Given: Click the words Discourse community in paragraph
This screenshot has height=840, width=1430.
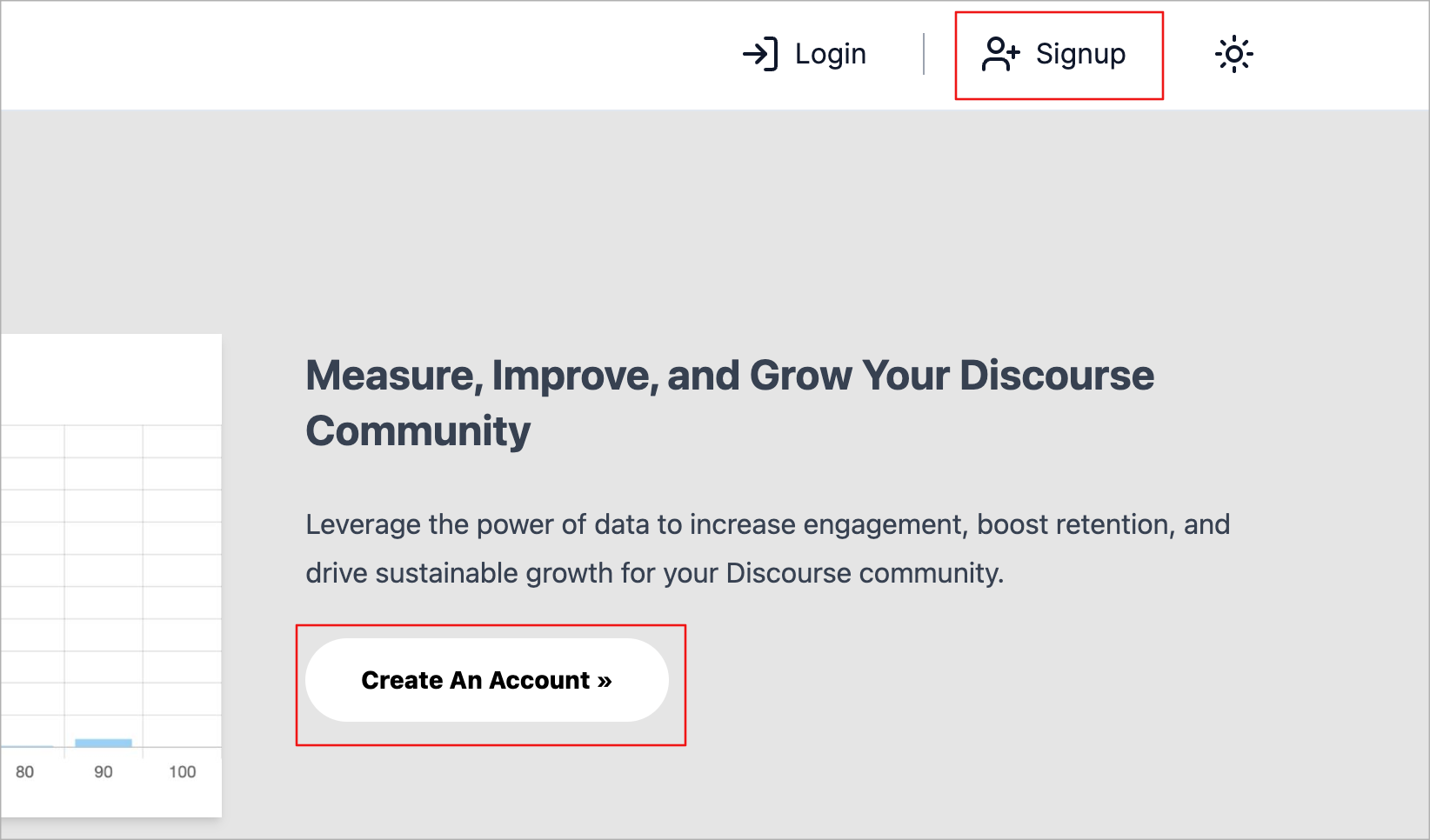Looking at the screenshot, I should 865,573.
